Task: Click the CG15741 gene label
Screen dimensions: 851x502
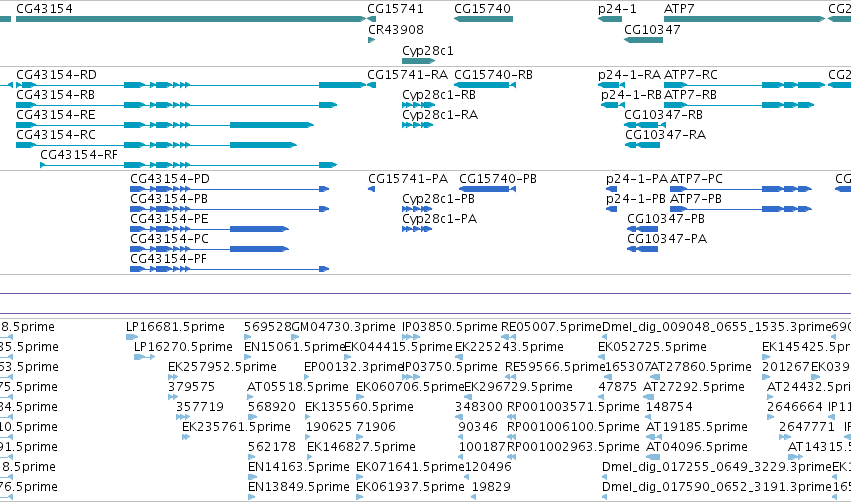Action: pos(395,9)
